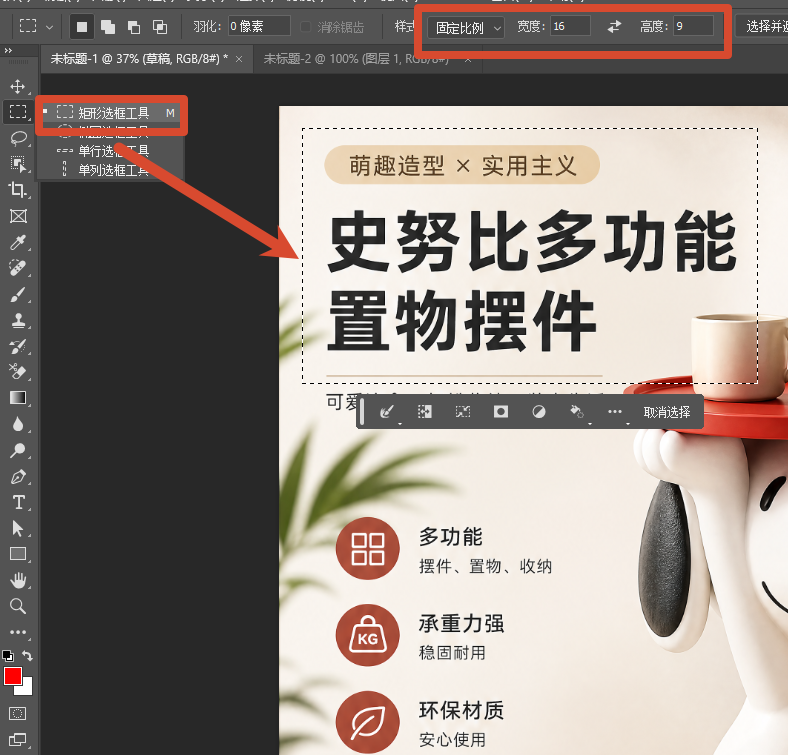Select the Zoom tool
Viewport: 788px width, 755px height.
click(18, 606)
